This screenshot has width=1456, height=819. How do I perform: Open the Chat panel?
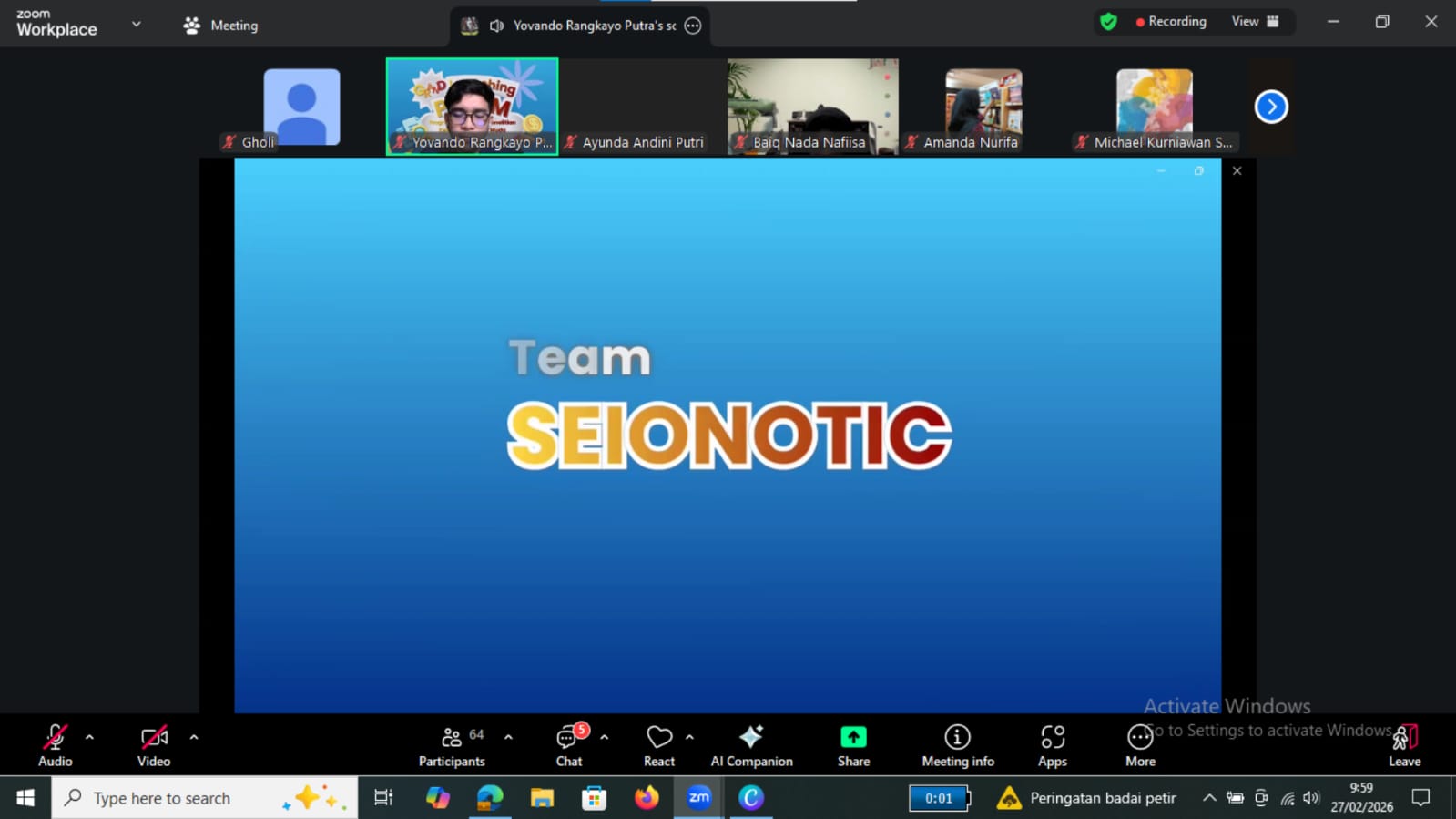click(x=569, y=745)
